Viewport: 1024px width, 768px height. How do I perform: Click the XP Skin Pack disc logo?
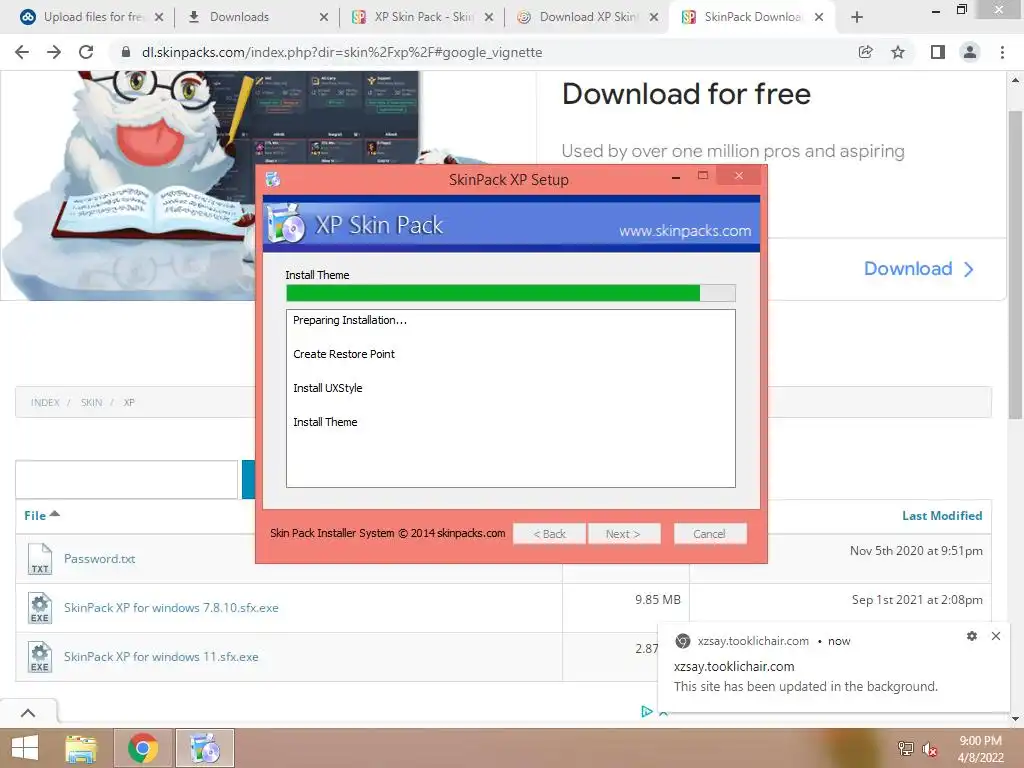286,223
